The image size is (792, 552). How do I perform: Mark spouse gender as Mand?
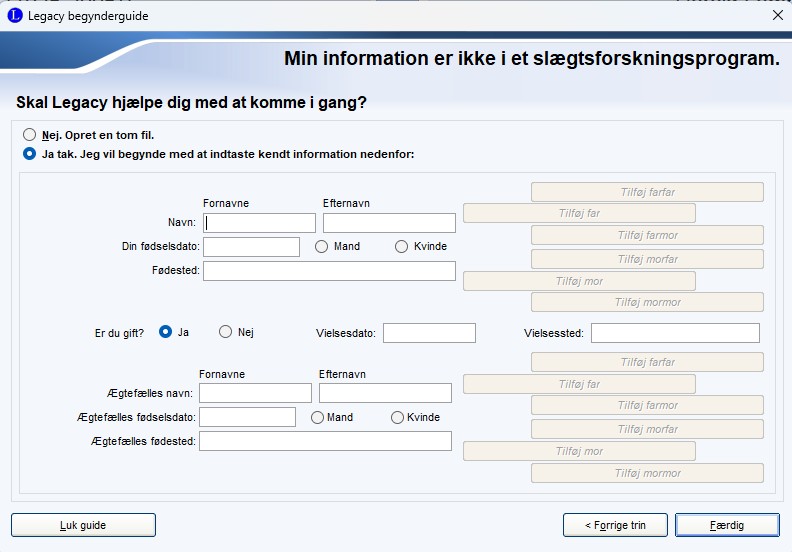318,417
